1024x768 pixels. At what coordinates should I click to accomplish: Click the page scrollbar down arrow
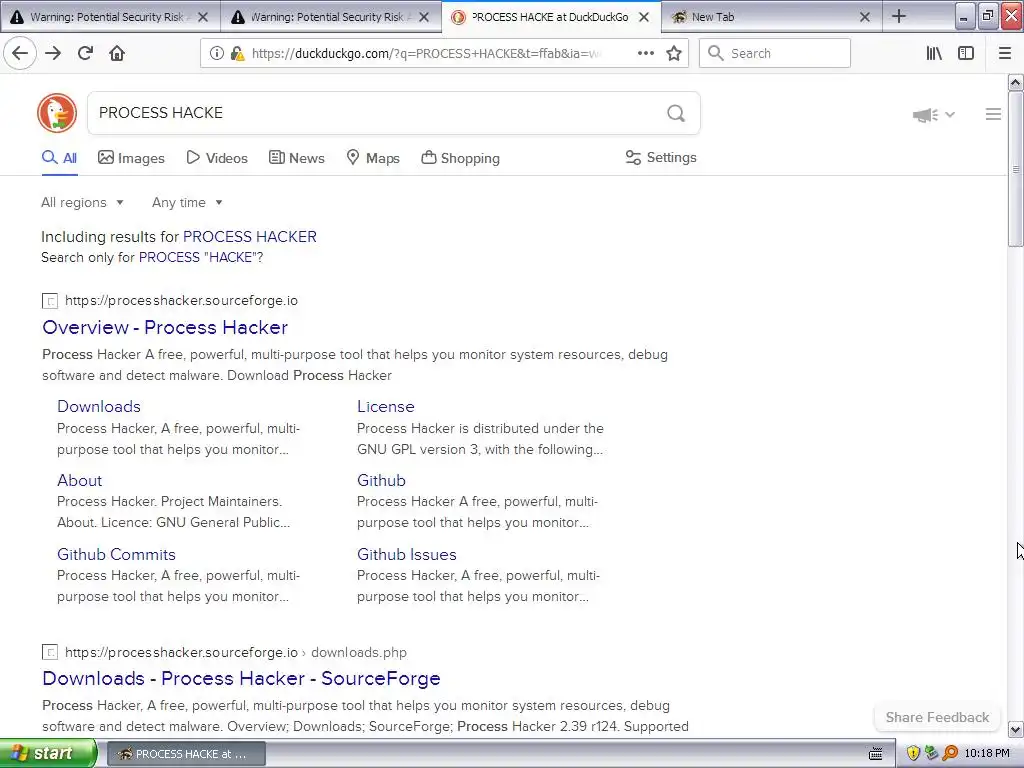point(1015,729)
